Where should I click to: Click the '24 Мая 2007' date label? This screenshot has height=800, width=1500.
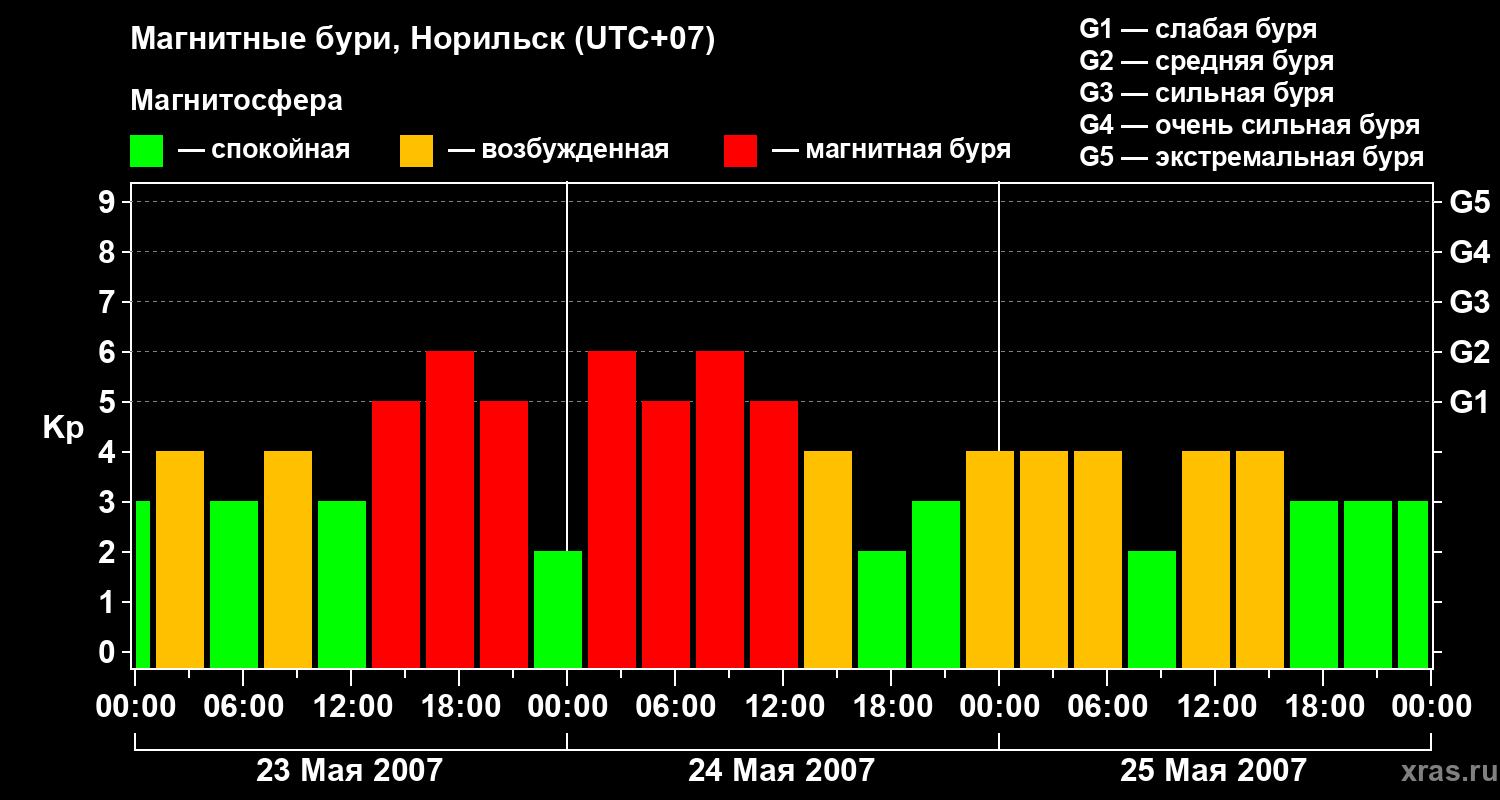point(781,770)
